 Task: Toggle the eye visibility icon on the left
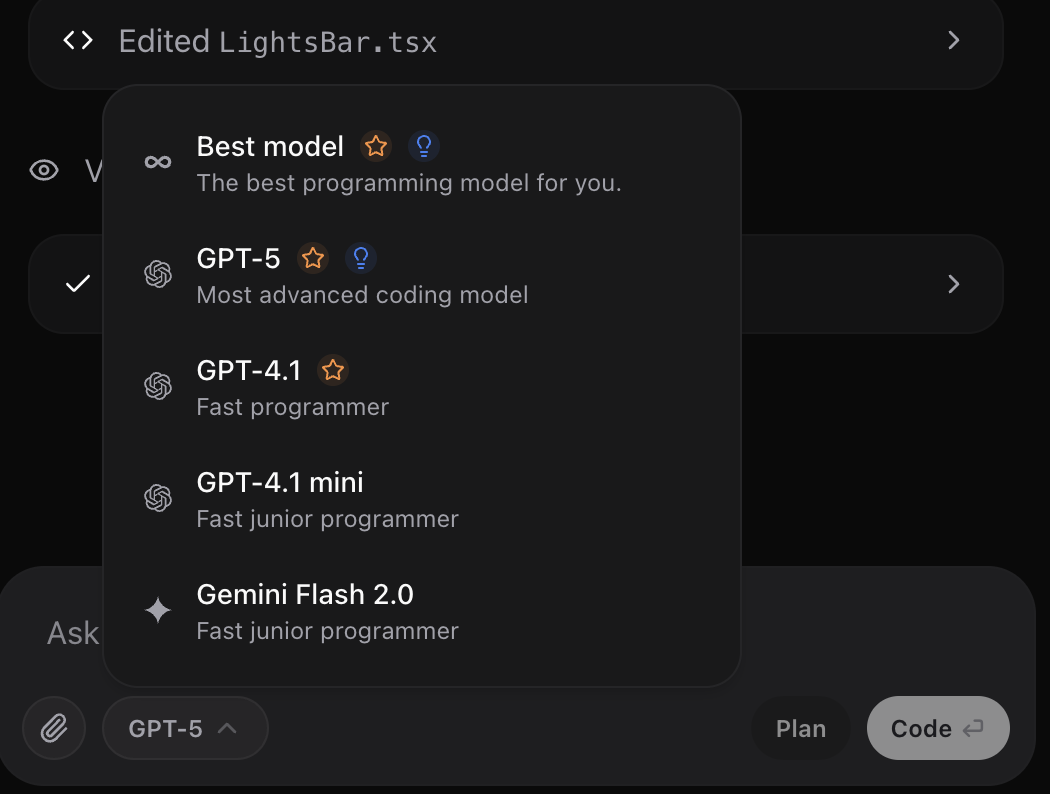[x=44, y=170]
